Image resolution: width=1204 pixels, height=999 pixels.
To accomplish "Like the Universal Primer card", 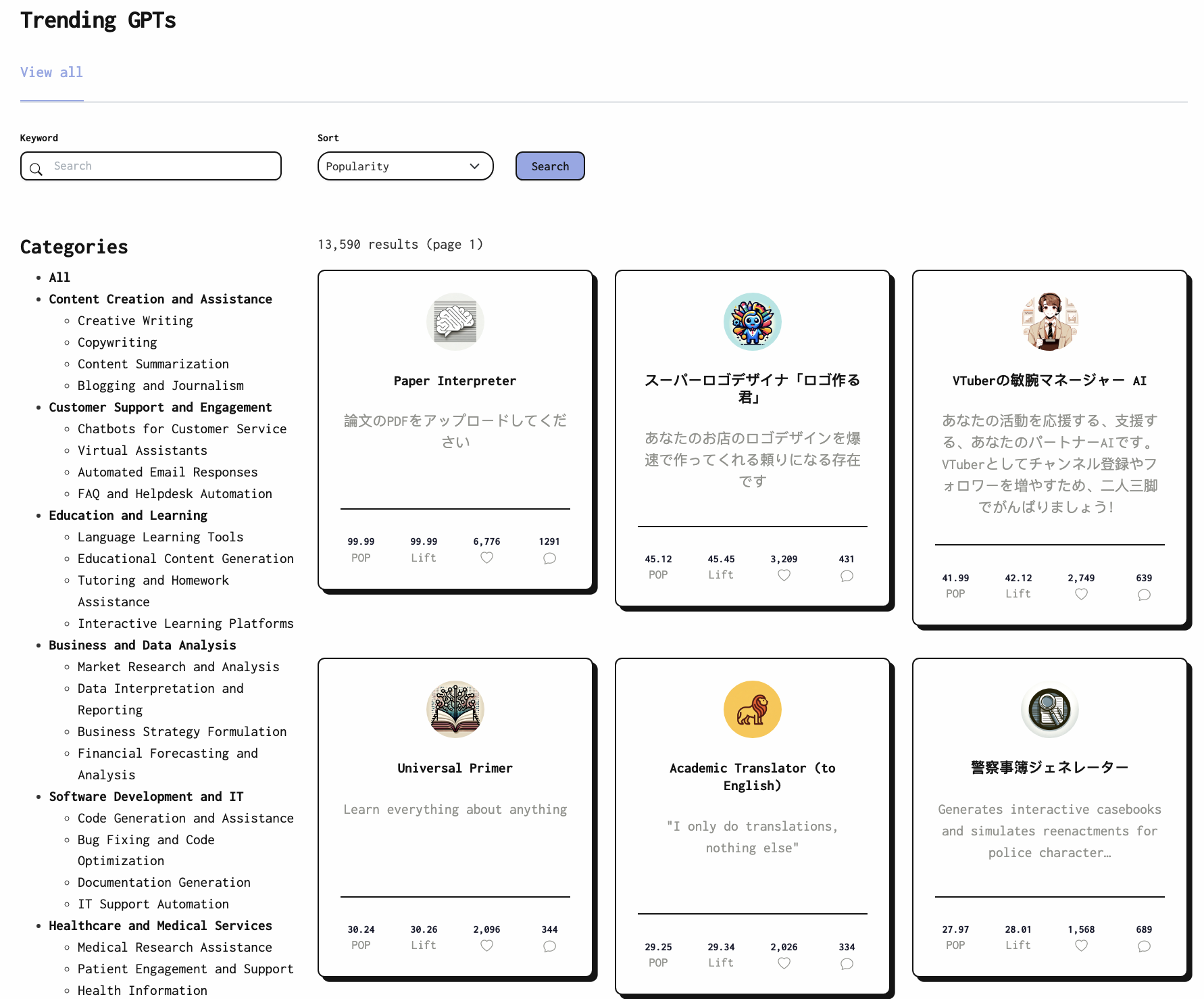I will (x=486, y=946).
